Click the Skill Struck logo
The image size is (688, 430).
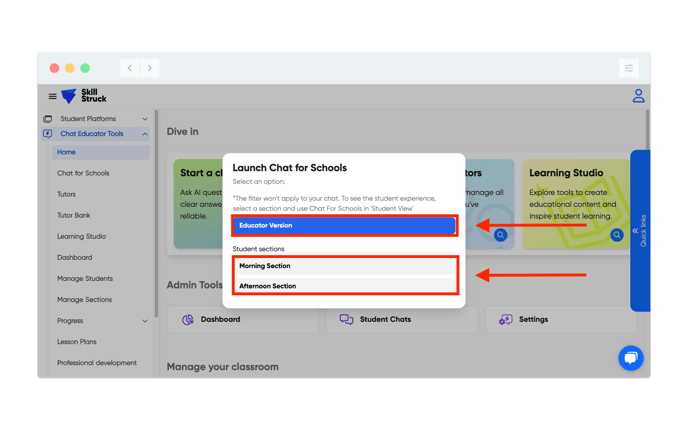tap(84, 96)
